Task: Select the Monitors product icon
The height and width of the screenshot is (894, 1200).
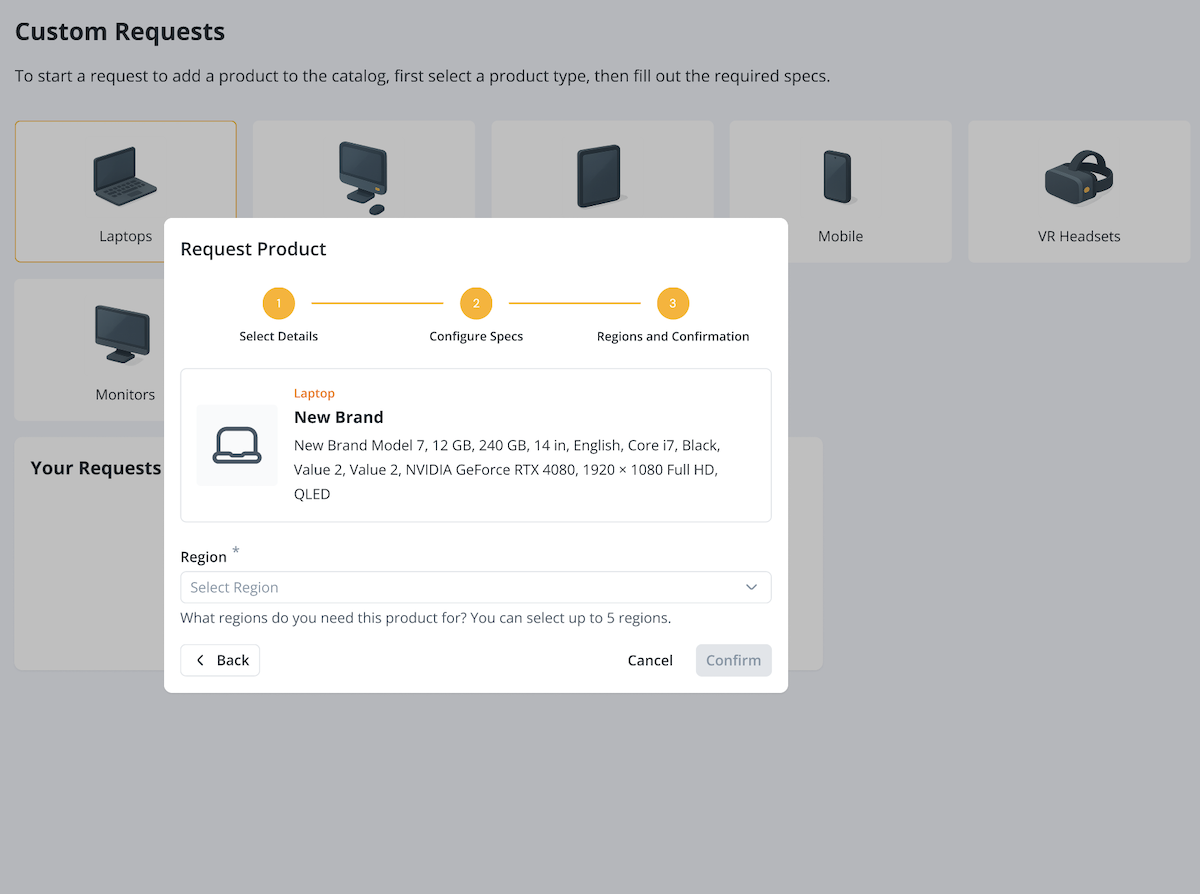Action: click(x=123, y=334)
